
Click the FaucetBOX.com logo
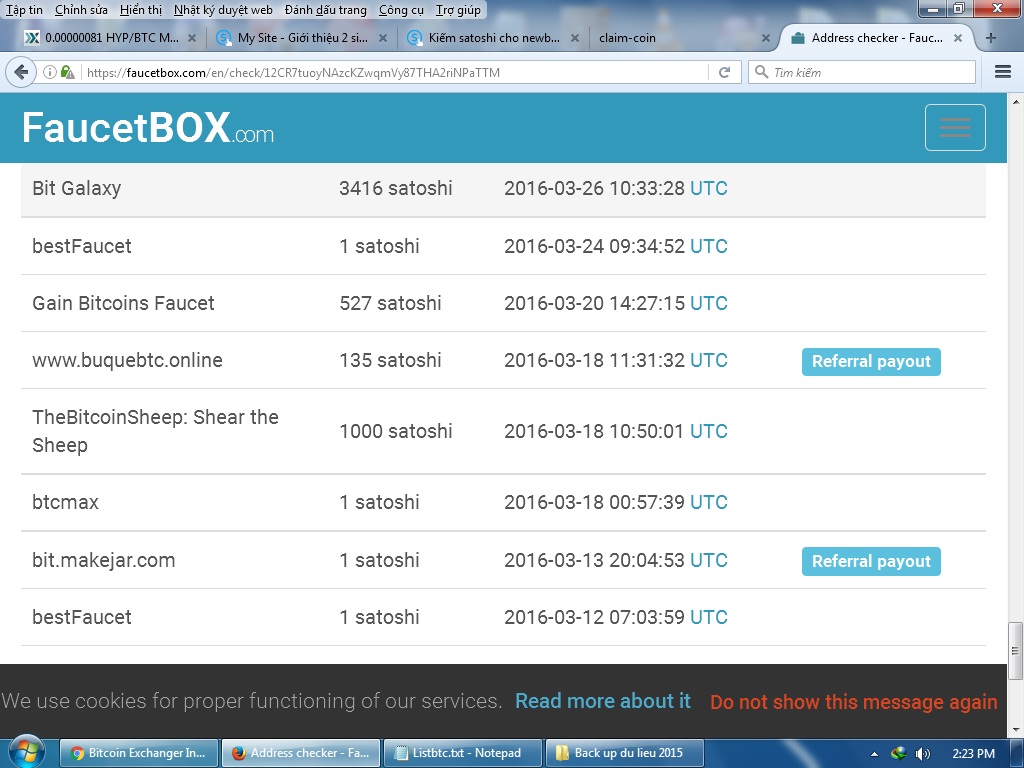point(148,127)
